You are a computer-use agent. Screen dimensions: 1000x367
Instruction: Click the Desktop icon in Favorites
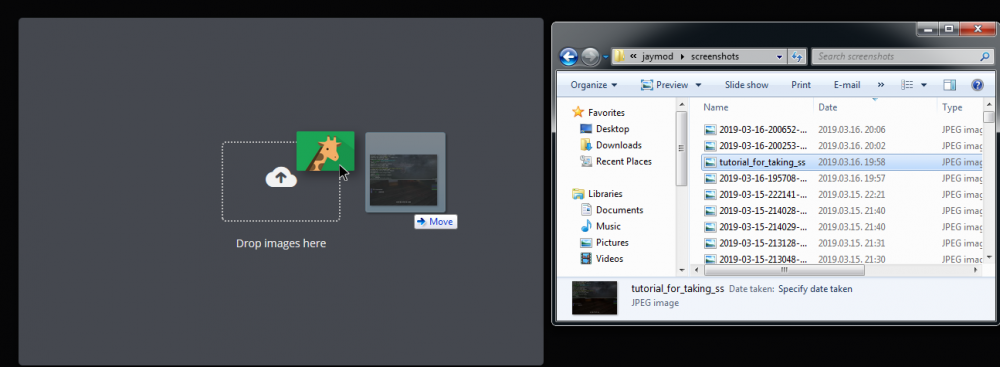coord(586,129)
